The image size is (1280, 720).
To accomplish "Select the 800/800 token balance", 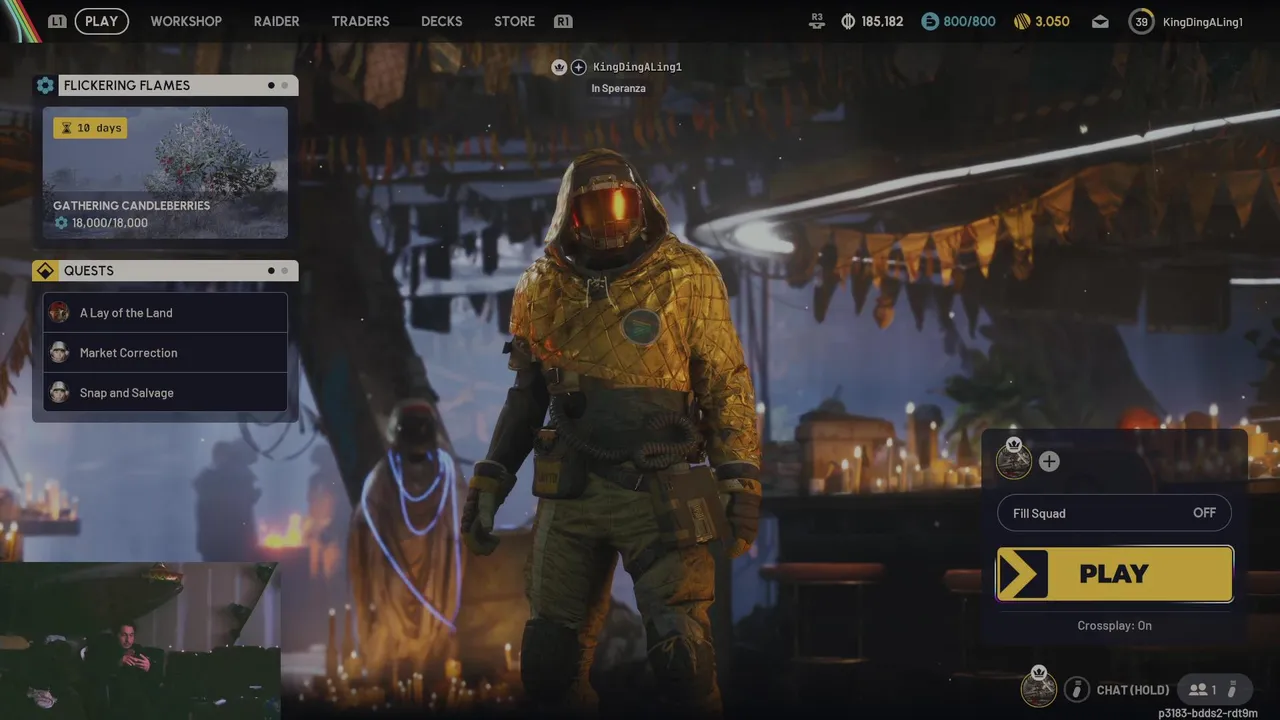I will [x=969, y=21].
